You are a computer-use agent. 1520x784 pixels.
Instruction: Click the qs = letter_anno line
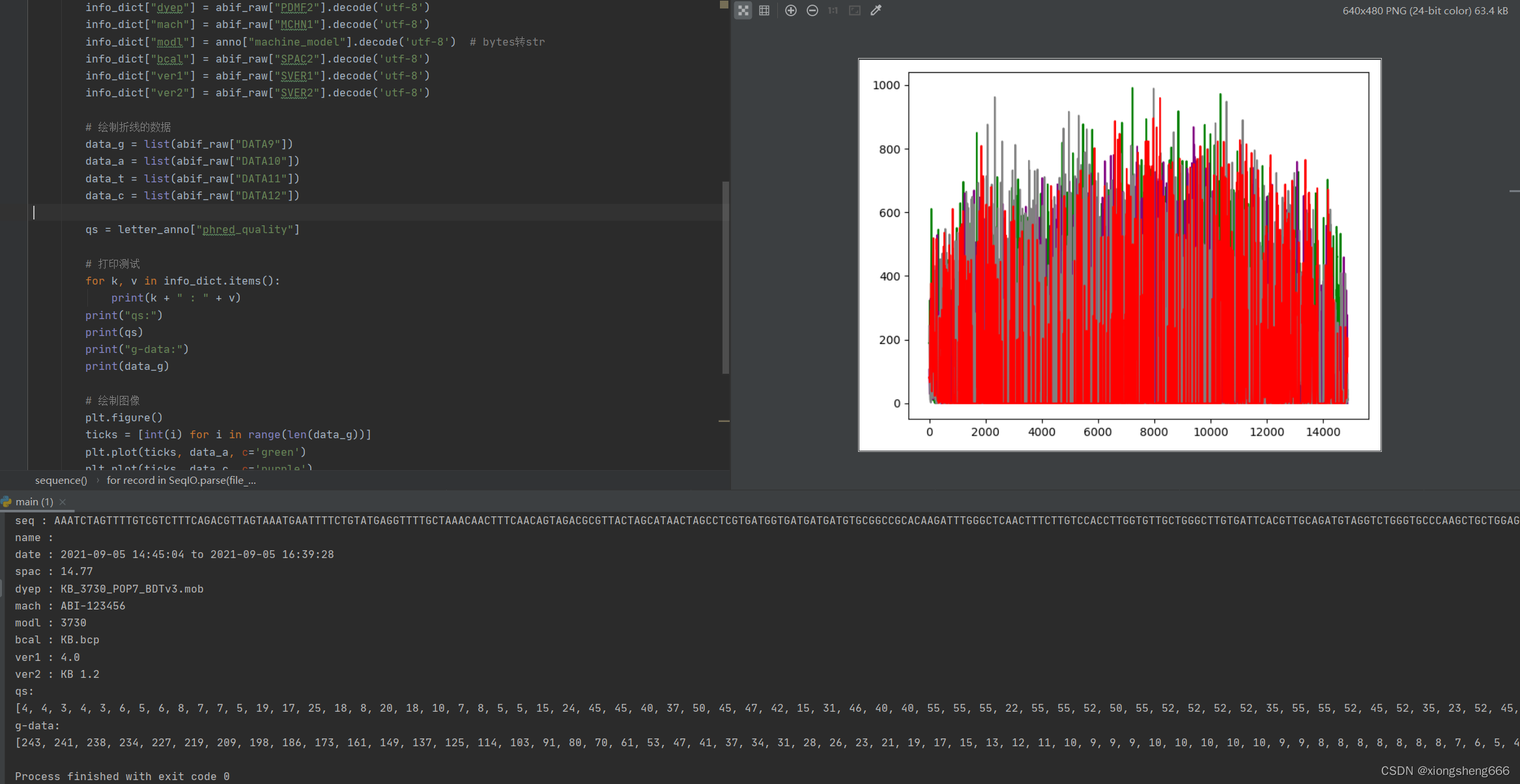tap(192, 229)
